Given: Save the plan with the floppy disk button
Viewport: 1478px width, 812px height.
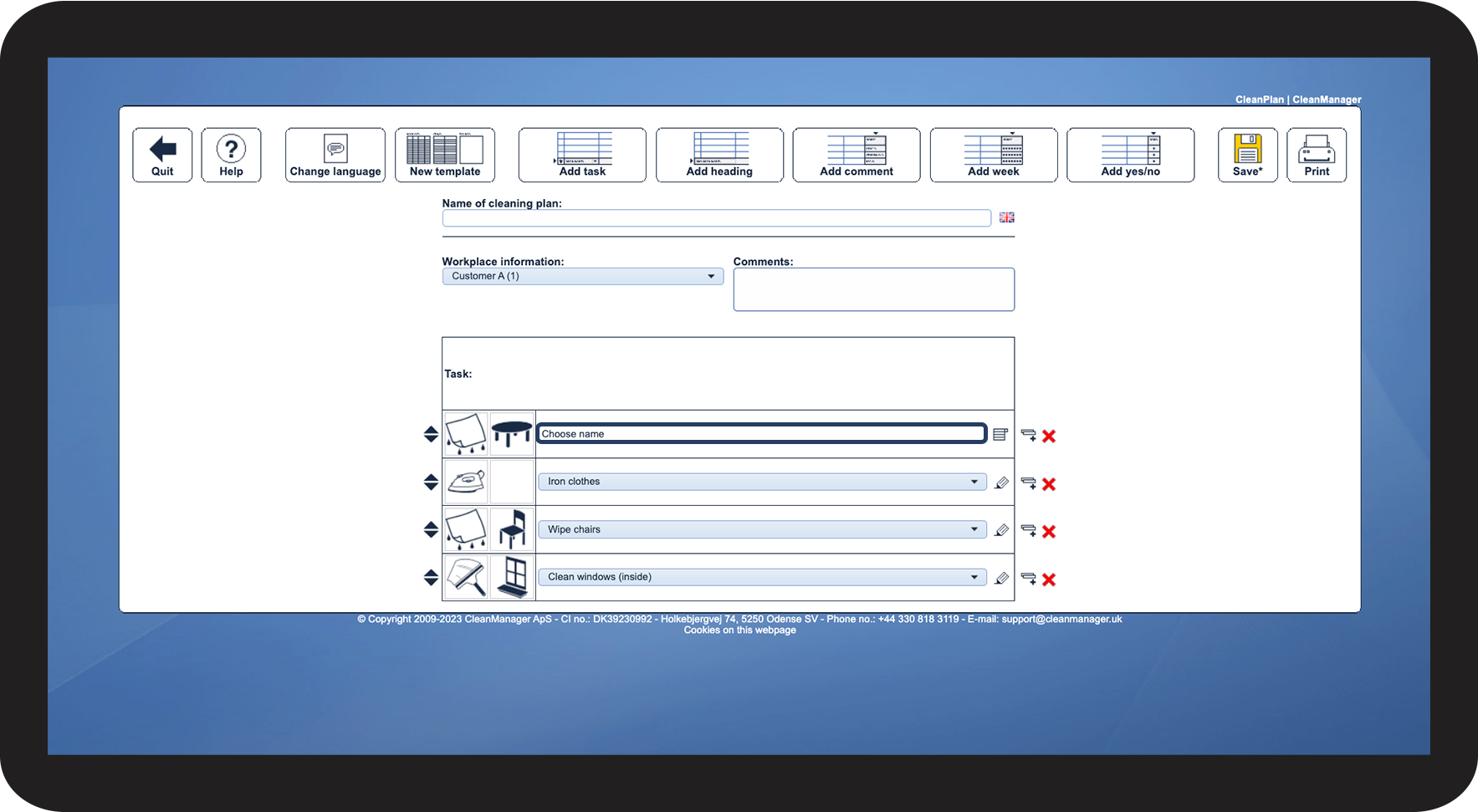Looking at the screenshot, I should pos(1248,155).
